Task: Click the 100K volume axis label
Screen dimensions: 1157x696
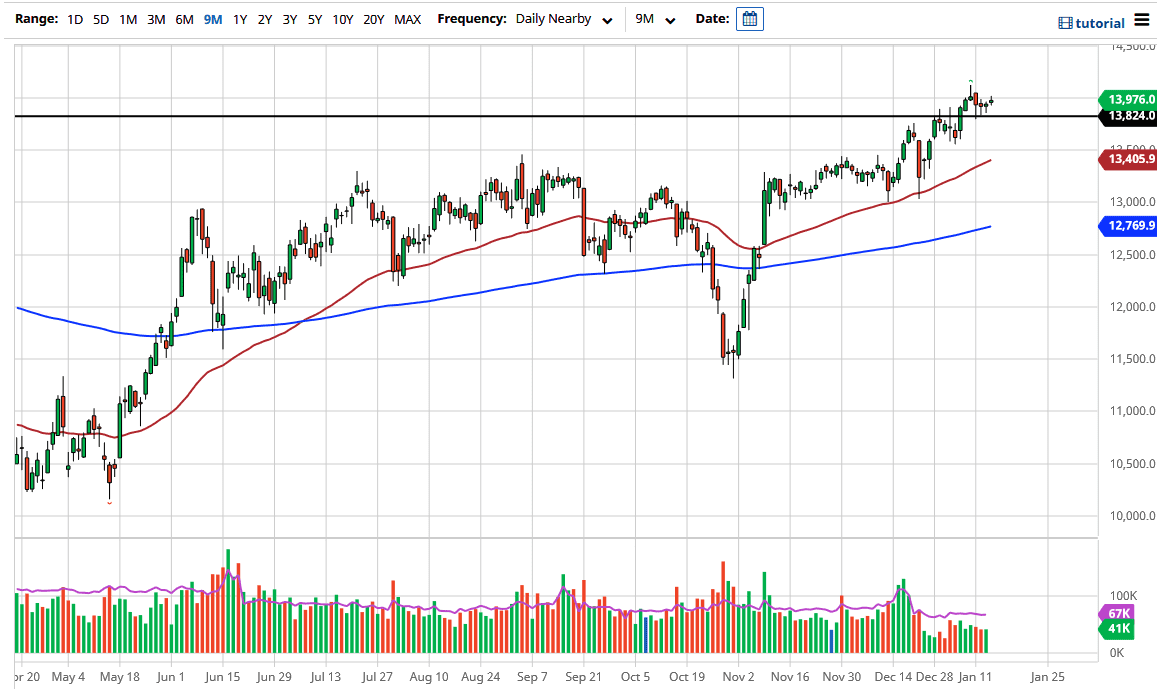Action: point(1124,596)
